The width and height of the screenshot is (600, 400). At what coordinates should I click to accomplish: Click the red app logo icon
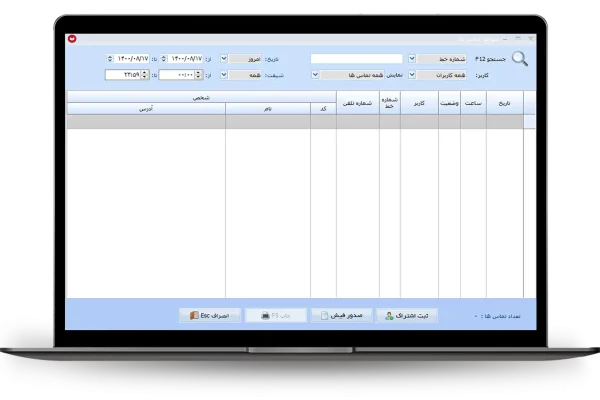pos(74,40)
